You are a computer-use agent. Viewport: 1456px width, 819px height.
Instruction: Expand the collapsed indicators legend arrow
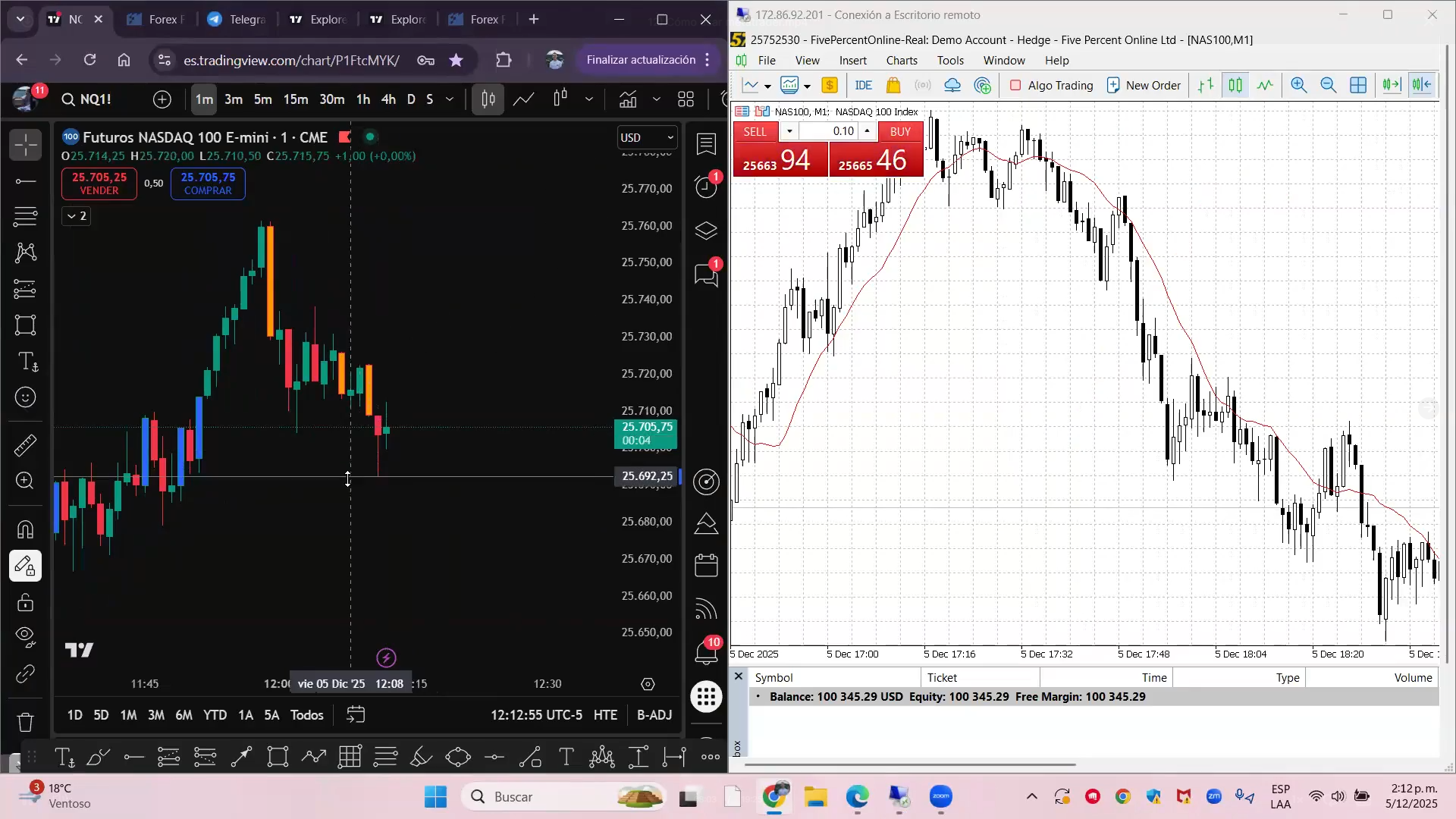tap(76, 216)
